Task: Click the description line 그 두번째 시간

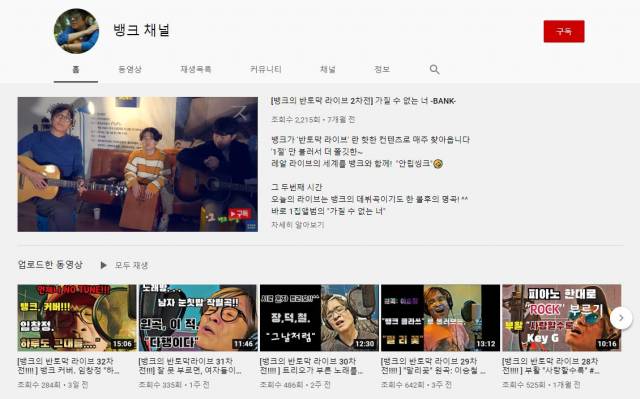Action: 297,187
